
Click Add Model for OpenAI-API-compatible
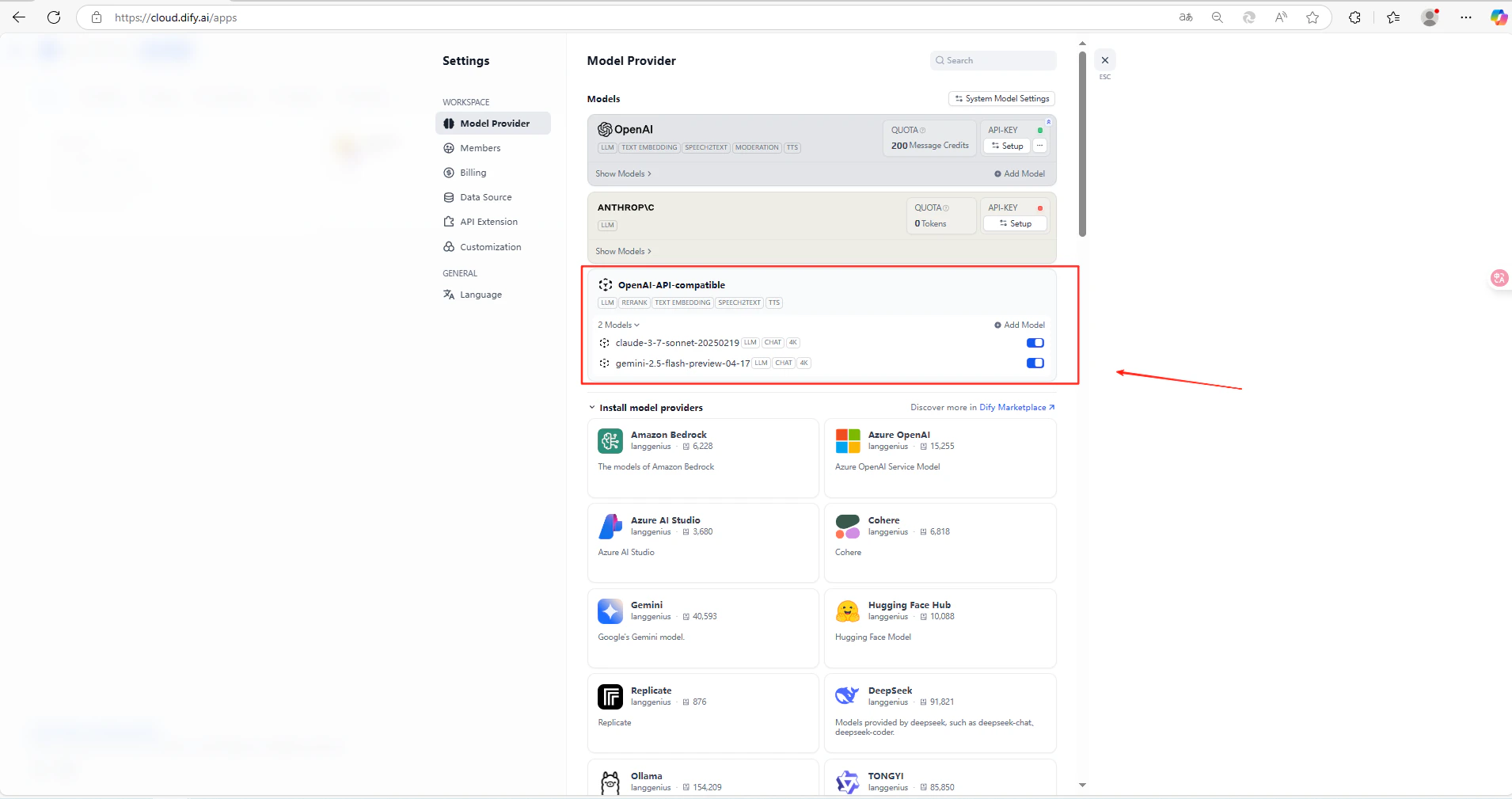click(1020, 325)
